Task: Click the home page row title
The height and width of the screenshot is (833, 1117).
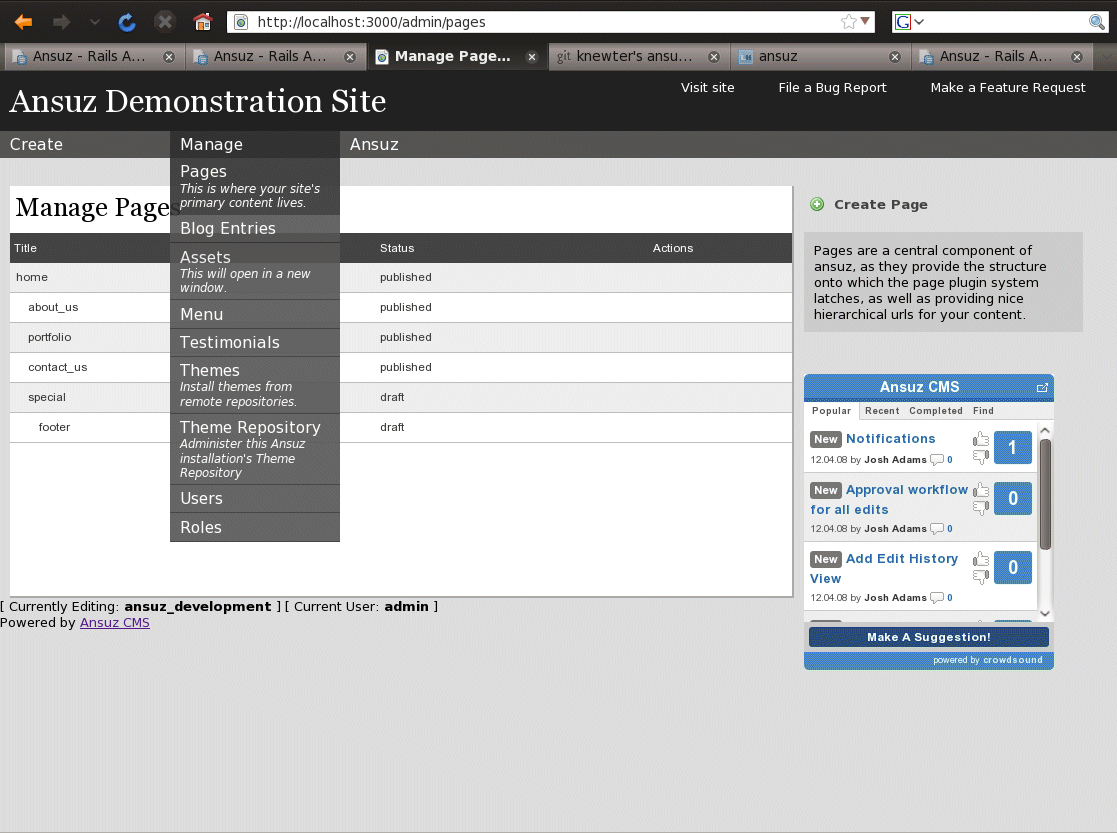Action: pos(32,277)
